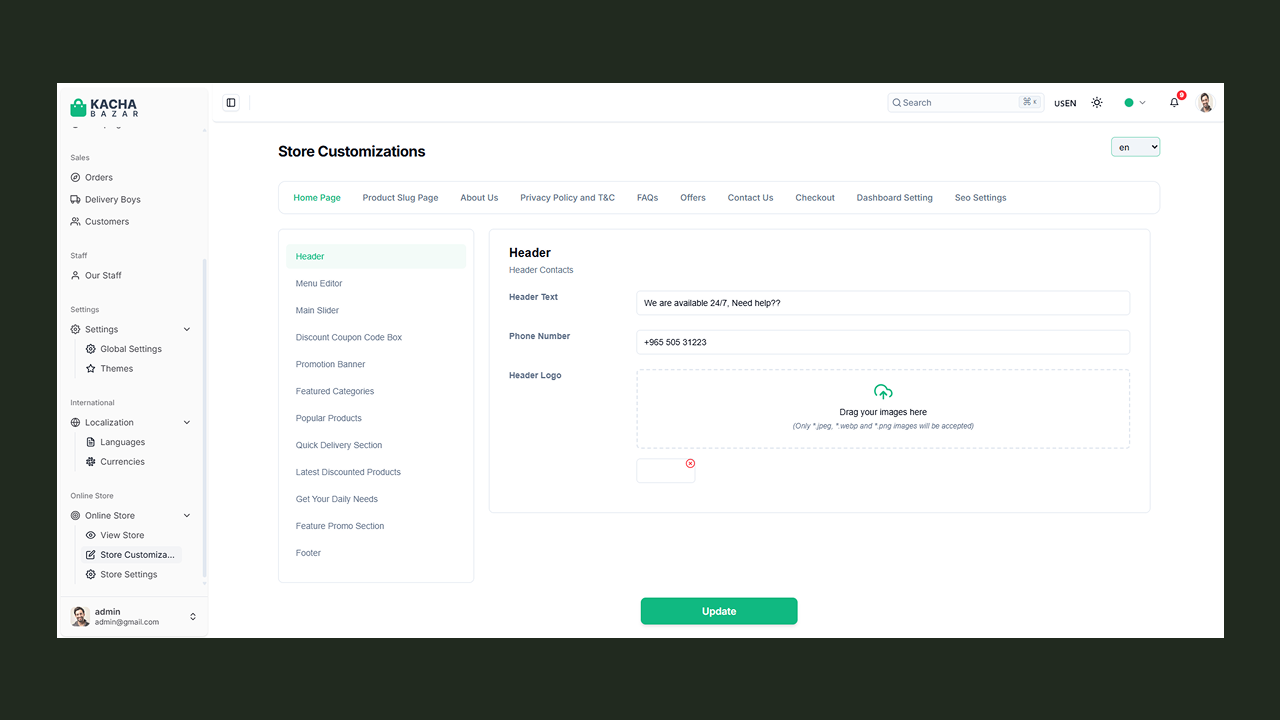The height and width of the screenshot is (720, 1280).
Task: Select the Seo Settings tab
Action: point(980,198)
